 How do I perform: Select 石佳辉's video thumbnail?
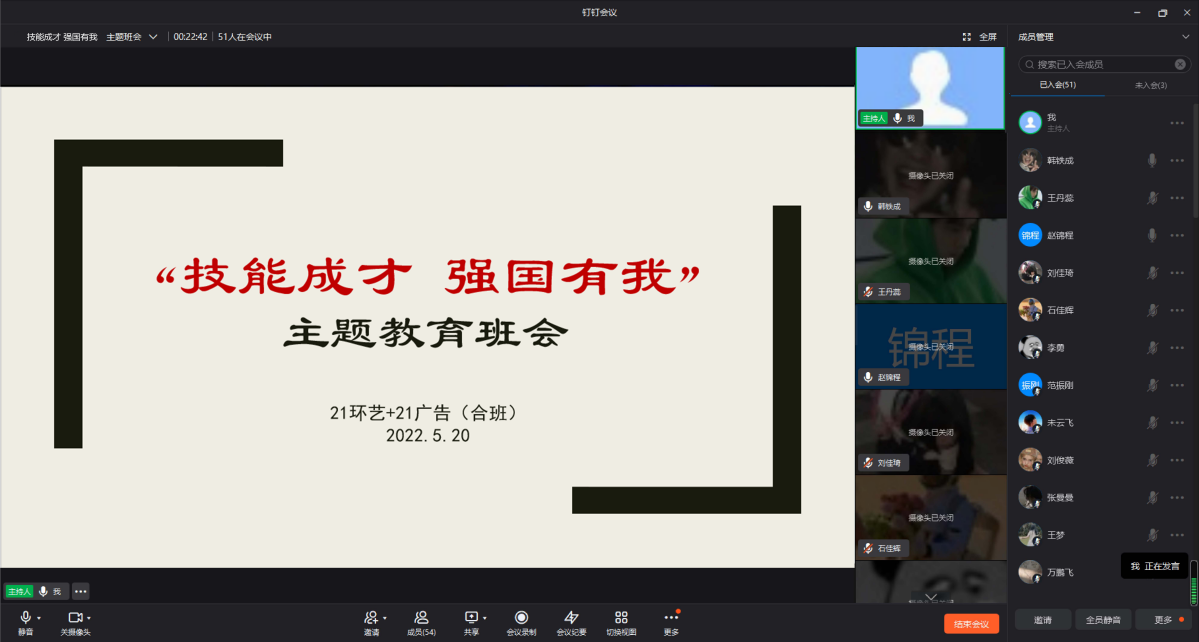tap(930, 517)
